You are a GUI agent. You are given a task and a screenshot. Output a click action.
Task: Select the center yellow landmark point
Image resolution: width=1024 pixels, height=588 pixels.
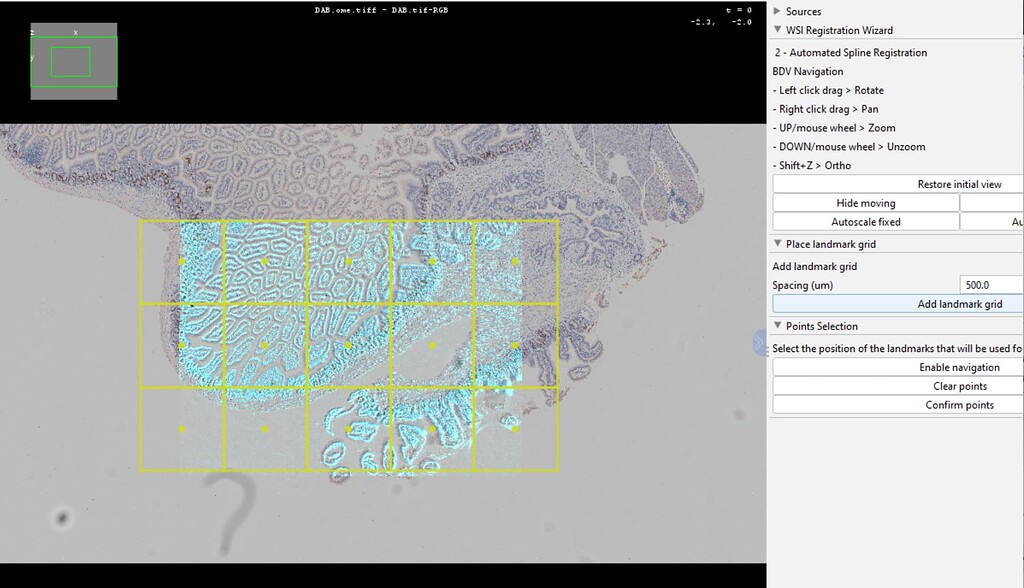(x=348, y=345)
